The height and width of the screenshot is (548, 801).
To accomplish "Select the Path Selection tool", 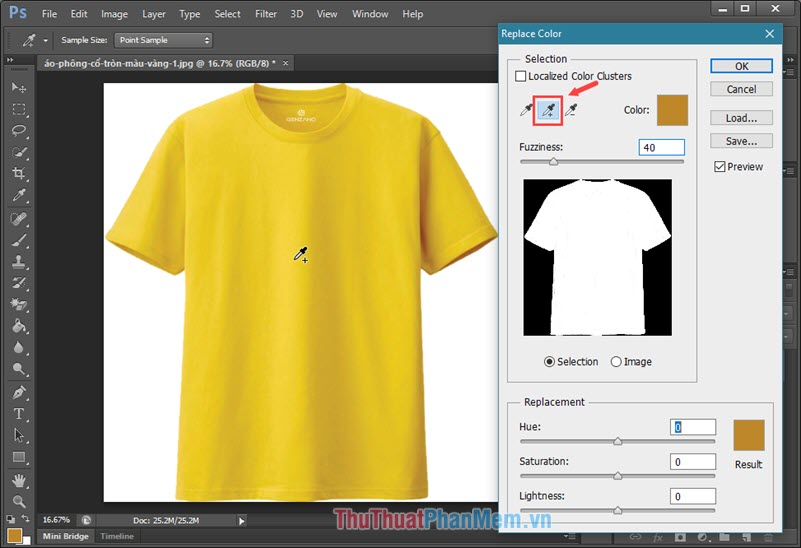I will click(19, 435).
